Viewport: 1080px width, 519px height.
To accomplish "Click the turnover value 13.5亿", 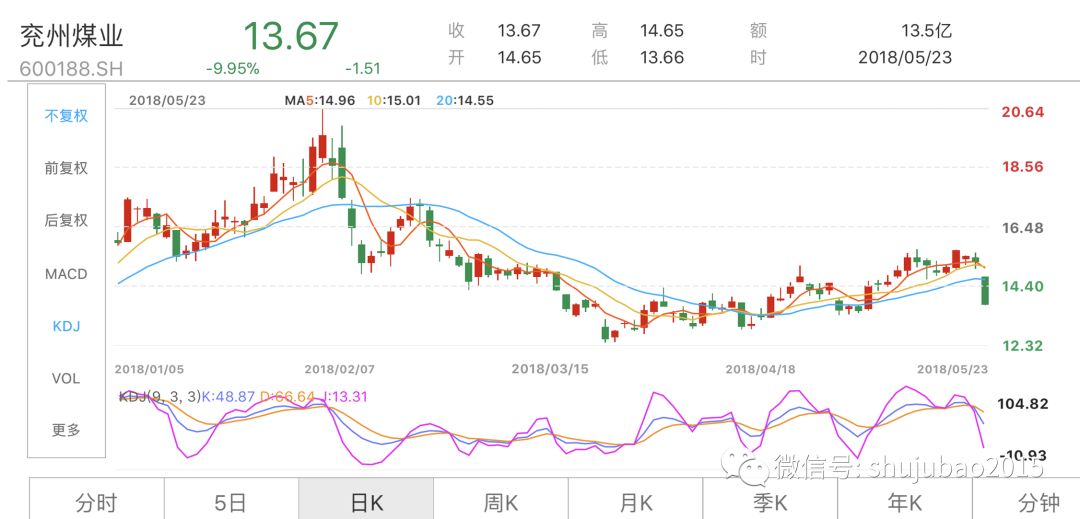I will (926, 31).
